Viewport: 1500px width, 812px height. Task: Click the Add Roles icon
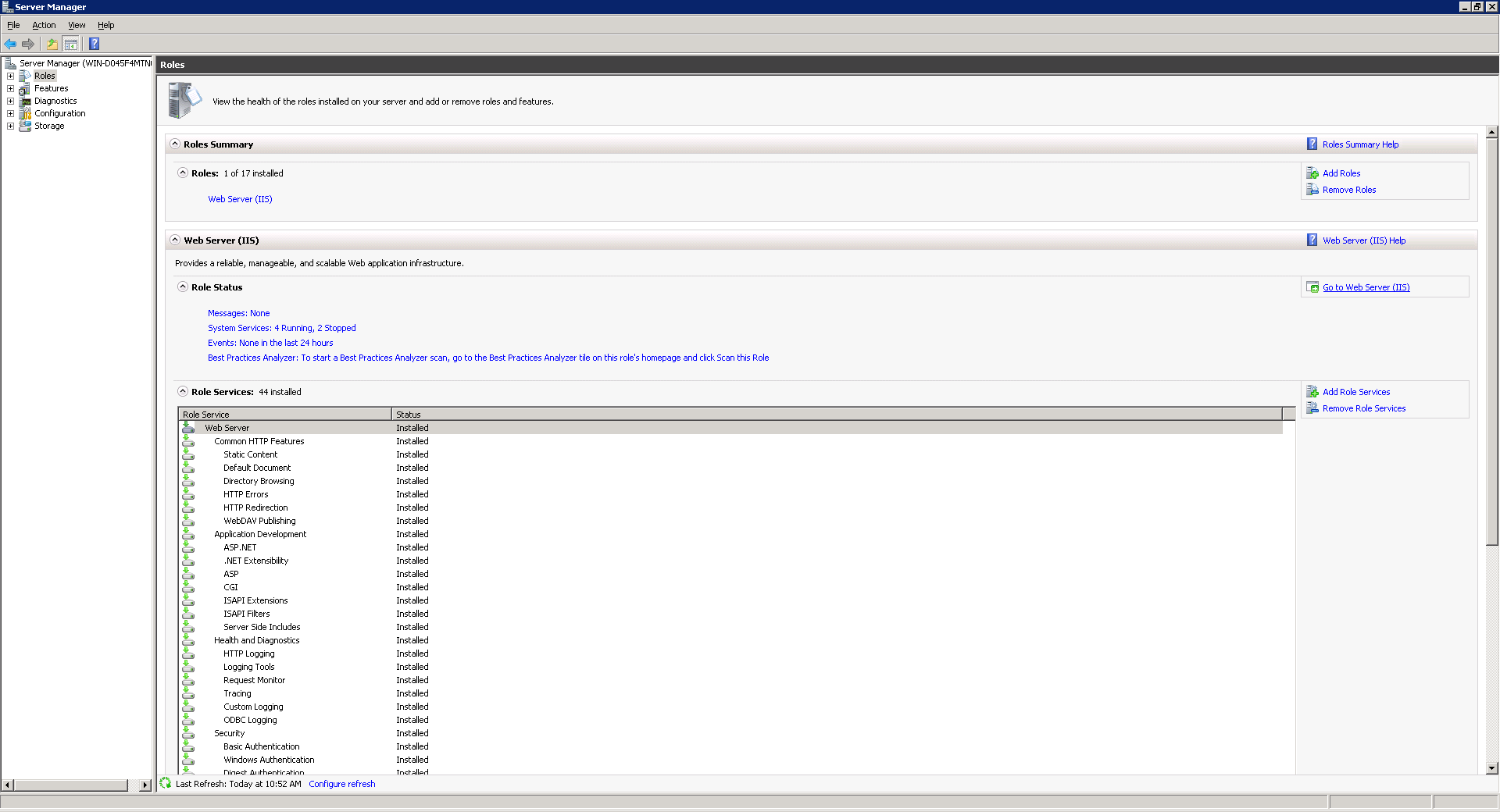tap(1312, 173)
